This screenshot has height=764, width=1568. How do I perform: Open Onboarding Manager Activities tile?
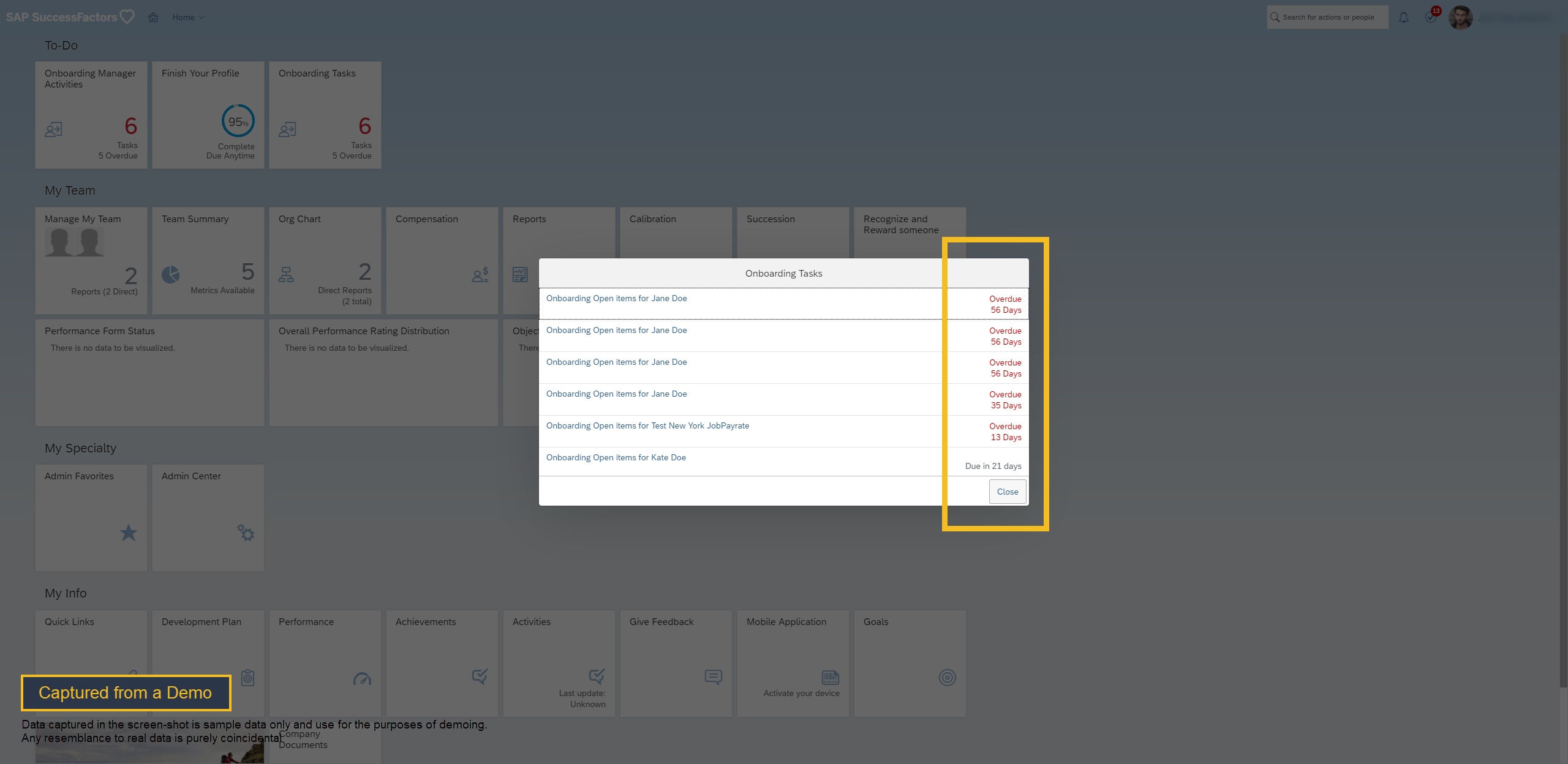coord(91,114)
